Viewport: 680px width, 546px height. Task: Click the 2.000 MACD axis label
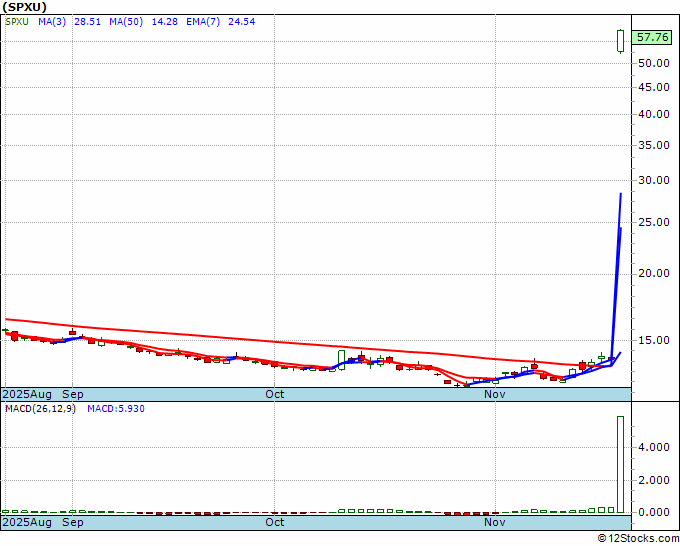point(654,481)
